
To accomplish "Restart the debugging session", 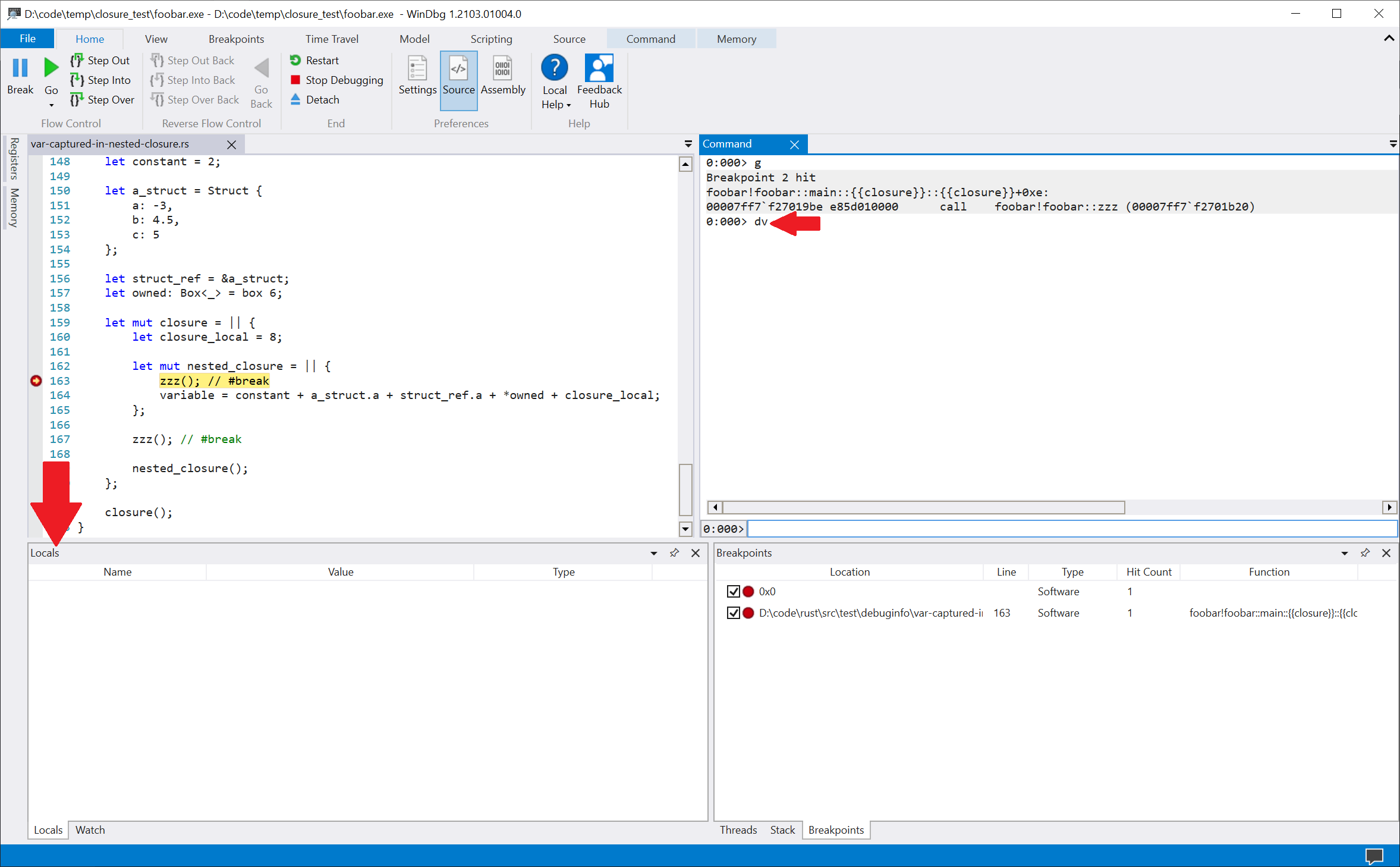I will click(x=314, y=60).
